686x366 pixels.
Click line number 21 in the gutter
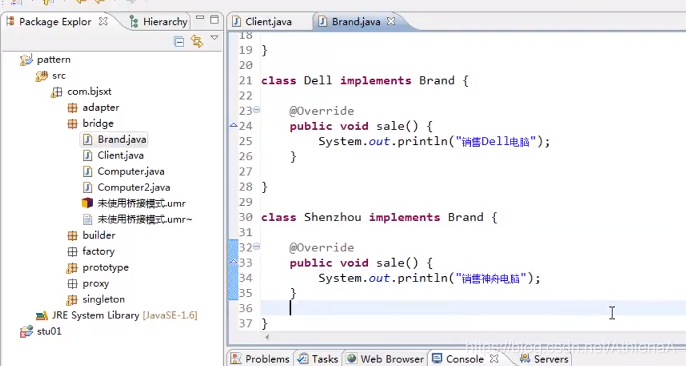(x=246, y=80)
